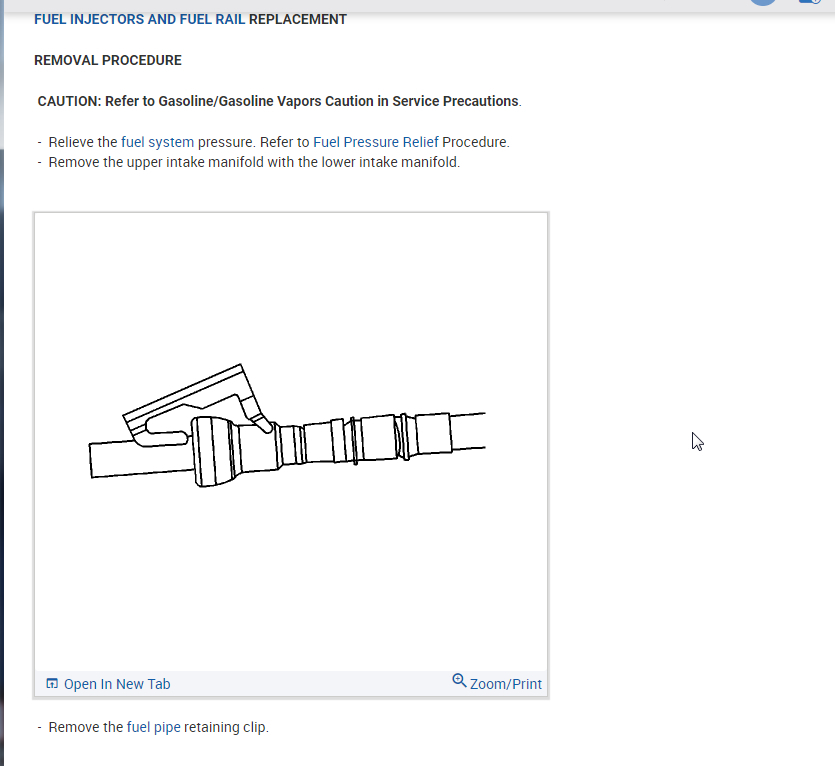
Task: Click the open-in-new-tab icon
Action: [x=52, y=683]
